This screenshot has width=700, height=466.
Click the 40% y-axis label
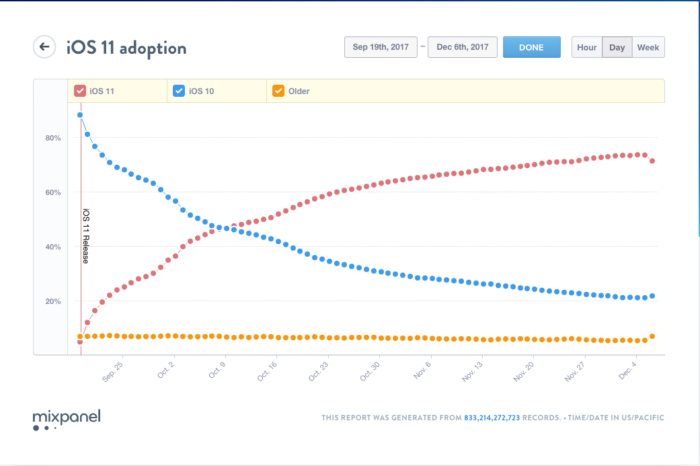pyautogui.click(x=53, y=247)
